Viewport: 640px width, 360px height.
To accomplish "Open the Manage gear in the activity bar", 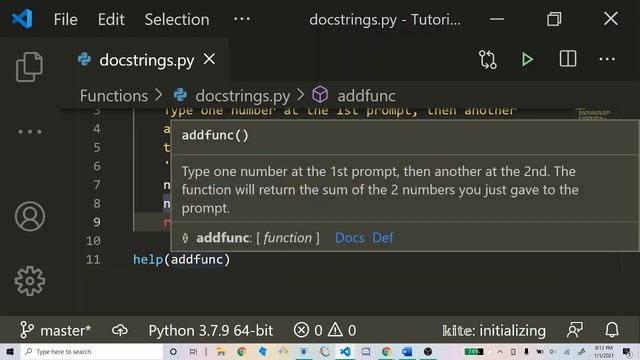I will [30, 281].
